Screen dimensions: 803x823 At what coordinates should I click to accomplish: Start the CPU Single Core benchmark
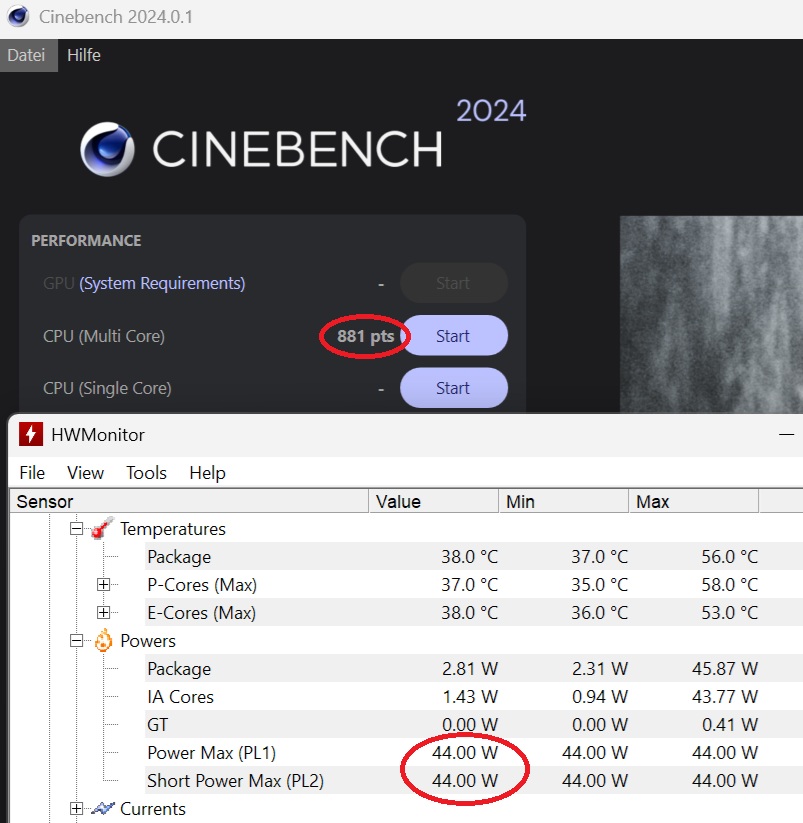(x=454, y=388)
